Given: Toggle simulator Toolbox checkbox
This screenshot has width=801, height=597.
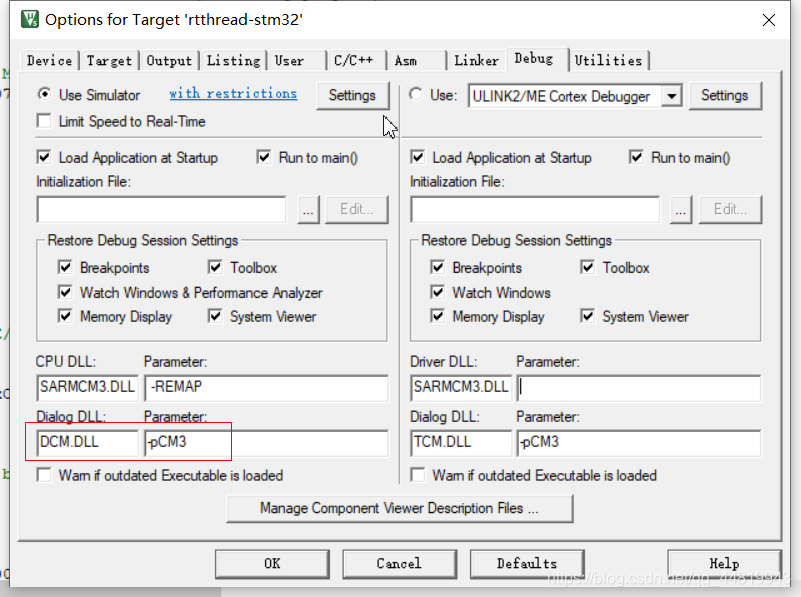Looking at the screenshot, I should click(x=215, y=267).
